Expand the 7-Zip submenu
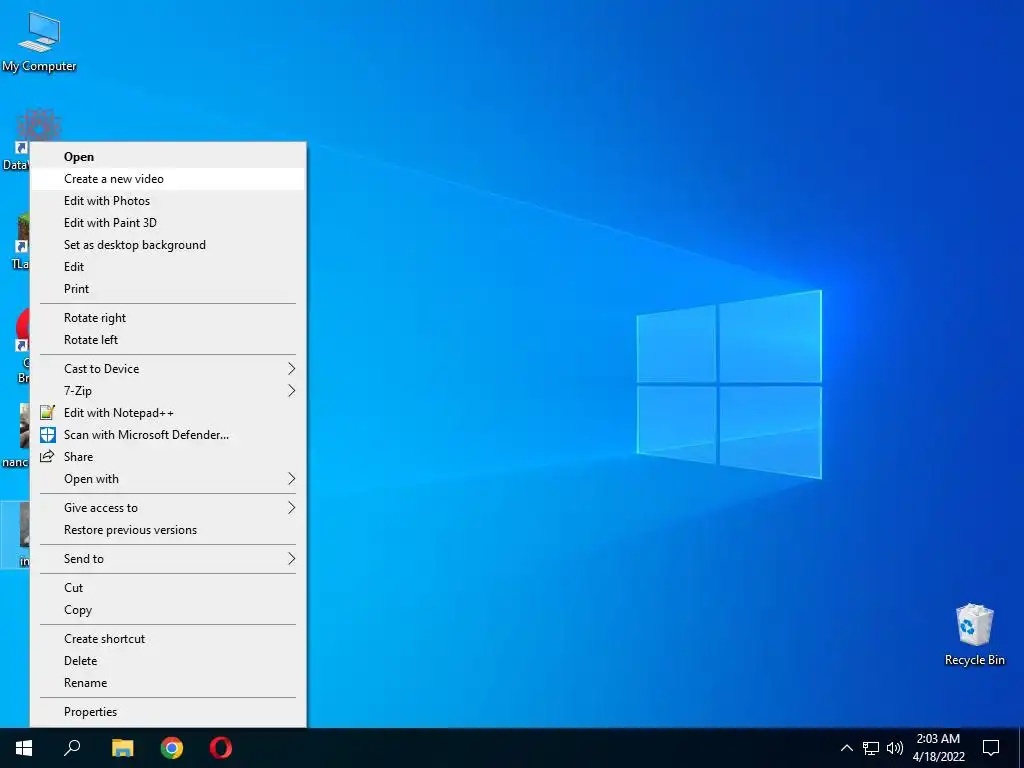The image size is (1024, 768). (x=168, y=391)
